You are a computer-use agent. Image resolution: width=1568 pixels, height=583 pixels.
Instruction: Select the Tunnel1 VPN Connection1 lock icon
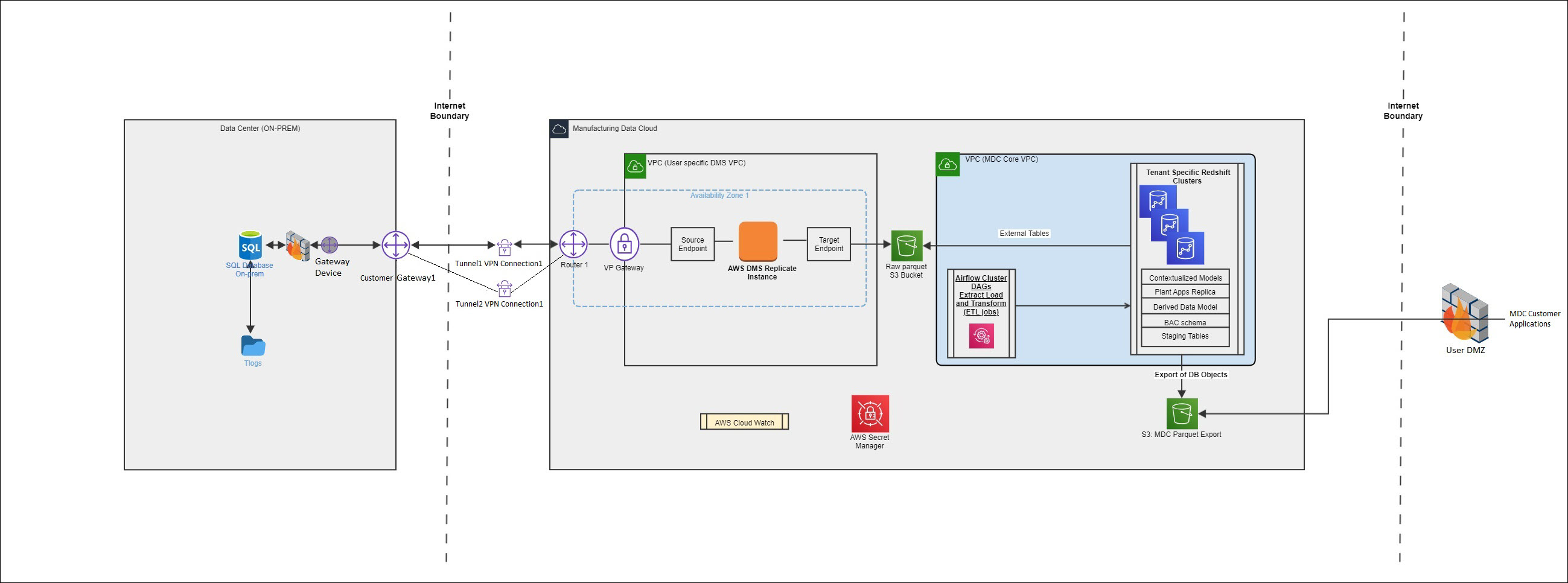coord(505,247)
